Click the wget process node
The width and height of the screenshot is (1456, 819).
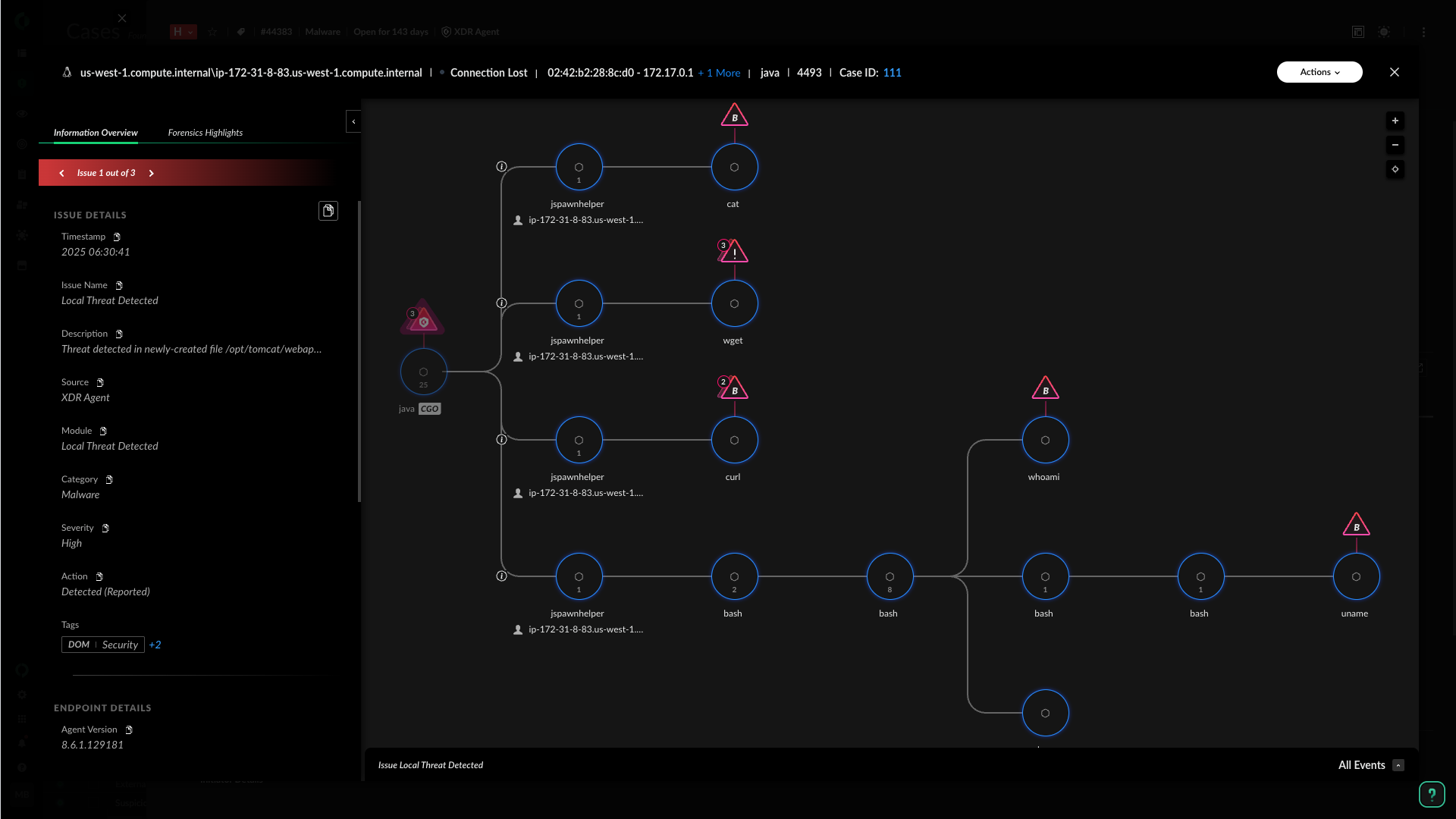point(734,303)
